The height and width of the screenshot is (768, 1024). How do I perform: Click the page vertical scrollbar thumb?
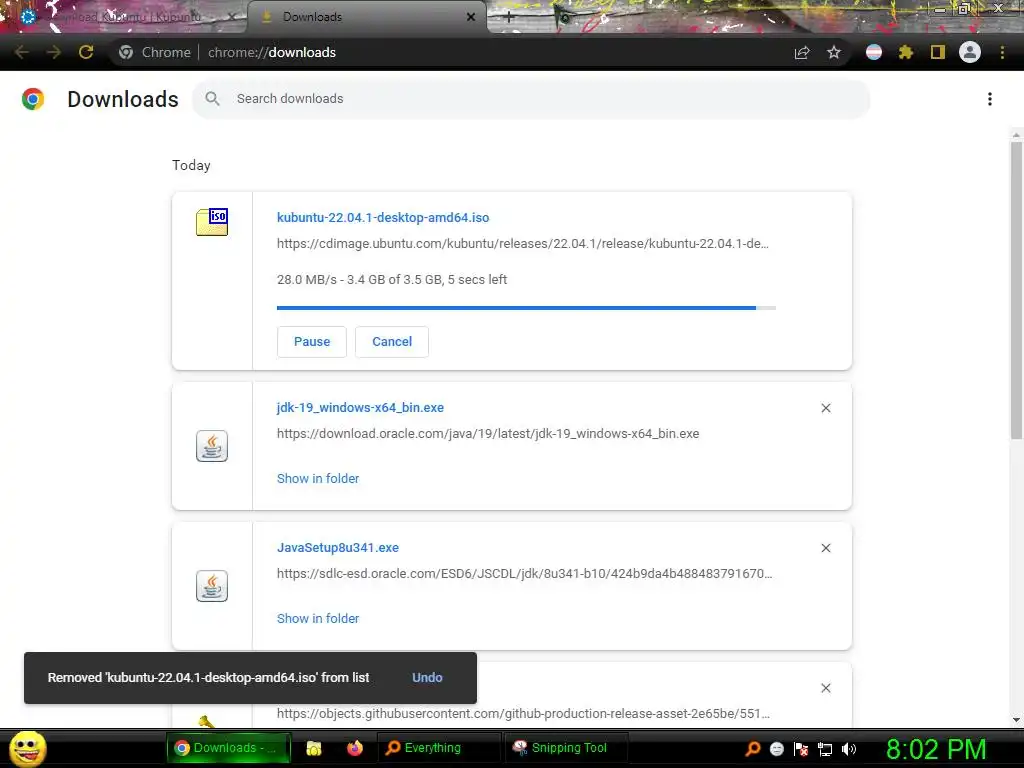[1016, 290]
